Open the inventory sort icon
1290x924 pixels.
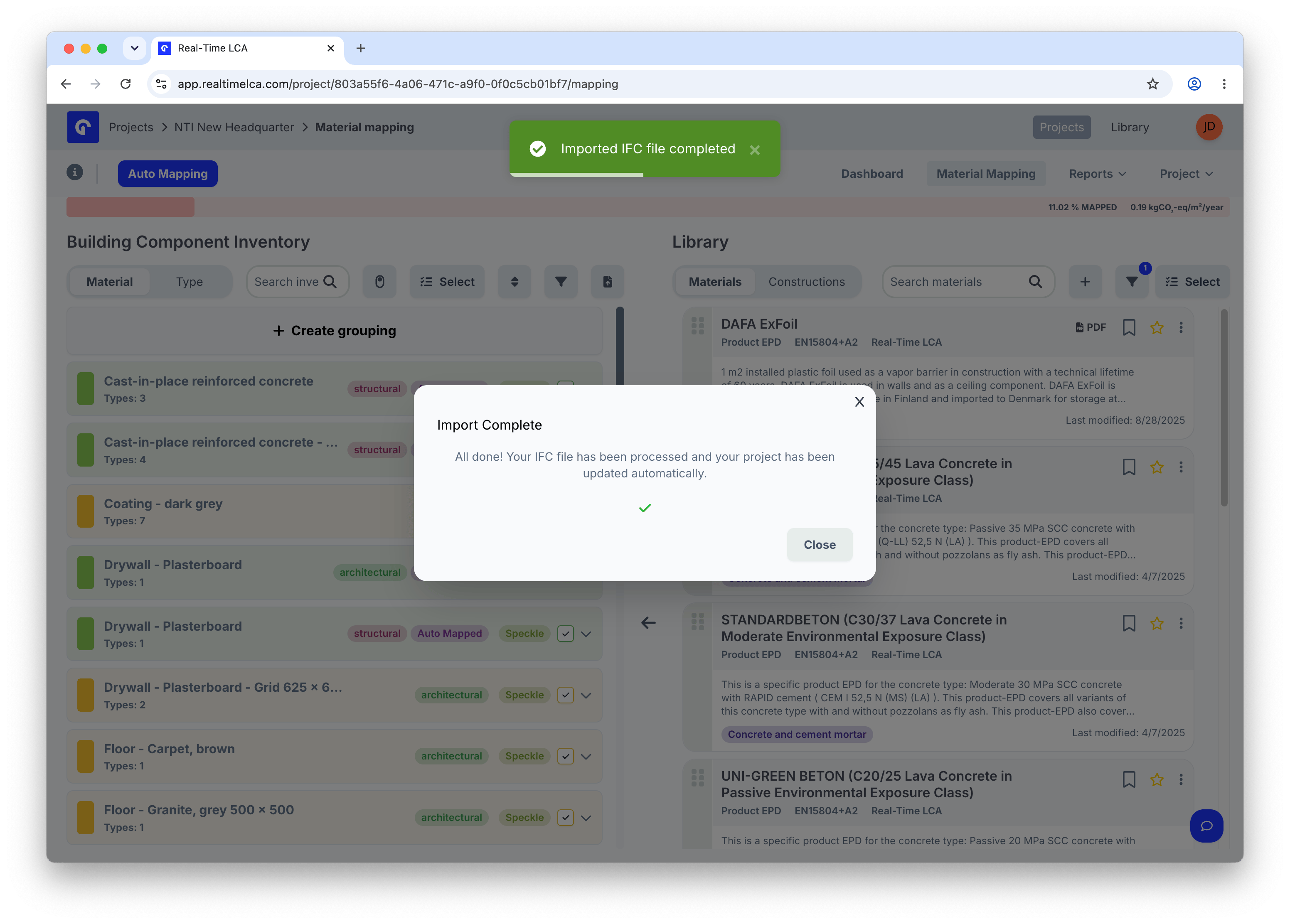pos(514,282)
